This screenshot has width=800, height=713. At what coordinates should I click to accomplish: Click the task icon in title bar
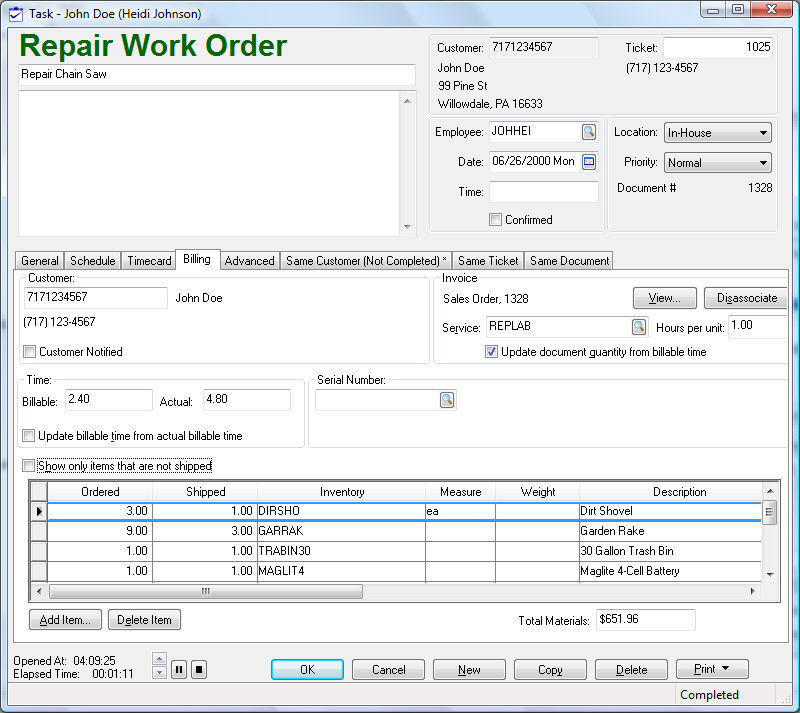(15, 14)
